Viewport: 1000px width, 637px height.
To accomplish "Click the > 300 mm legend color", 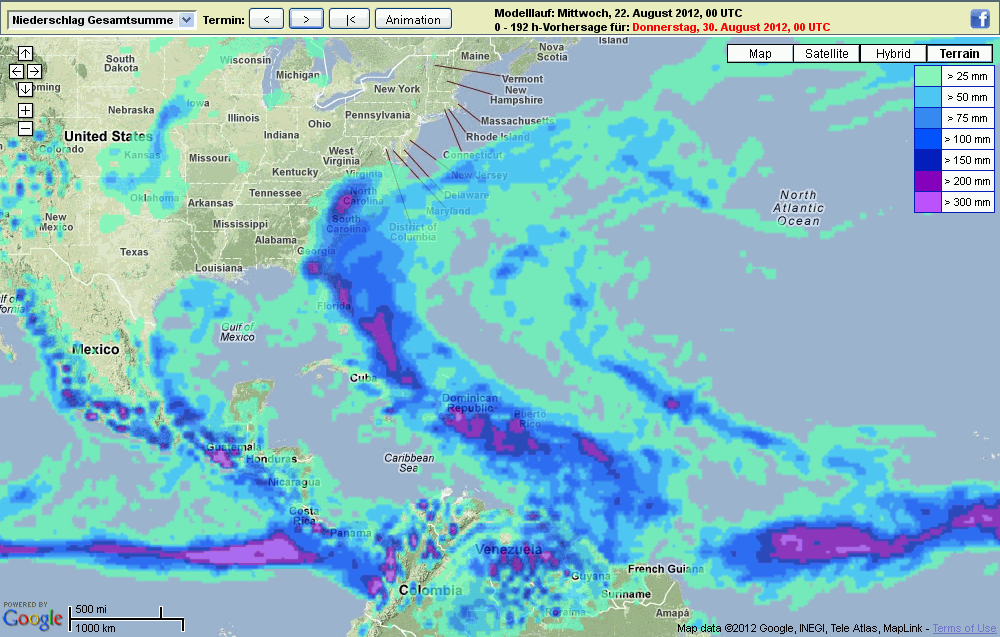I will click(928, 202).
